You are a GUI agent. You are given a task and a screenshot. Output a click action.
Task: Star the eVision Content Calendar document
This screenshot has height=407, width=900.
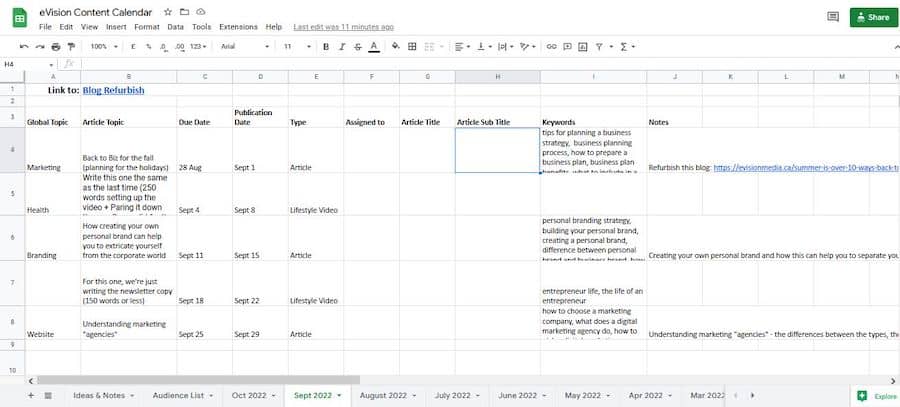click(168, 12)
